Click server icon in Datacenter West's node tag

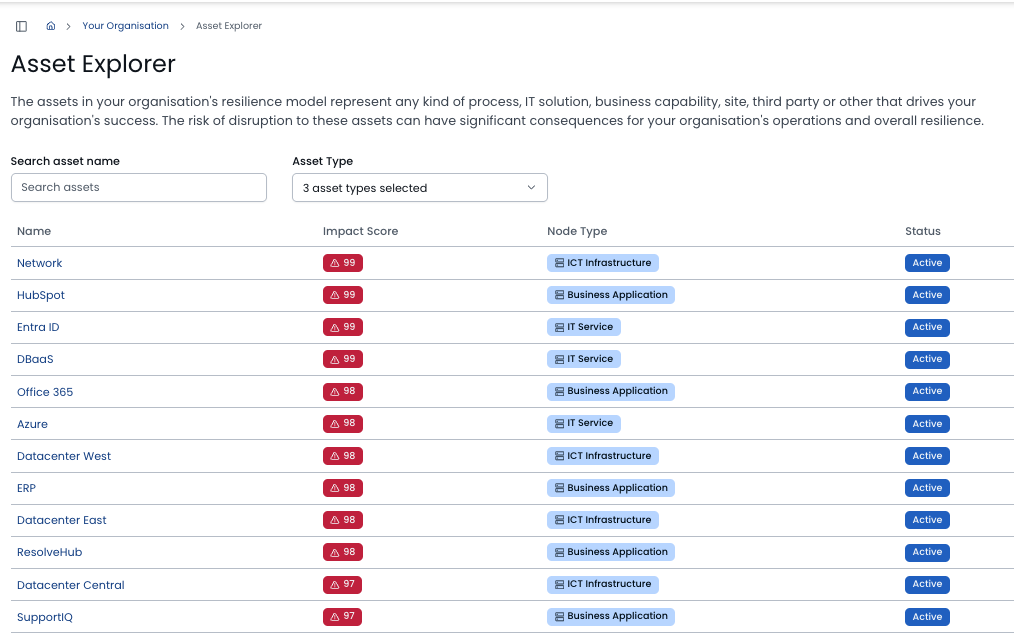pyautogui.click(x=559, y=456)
